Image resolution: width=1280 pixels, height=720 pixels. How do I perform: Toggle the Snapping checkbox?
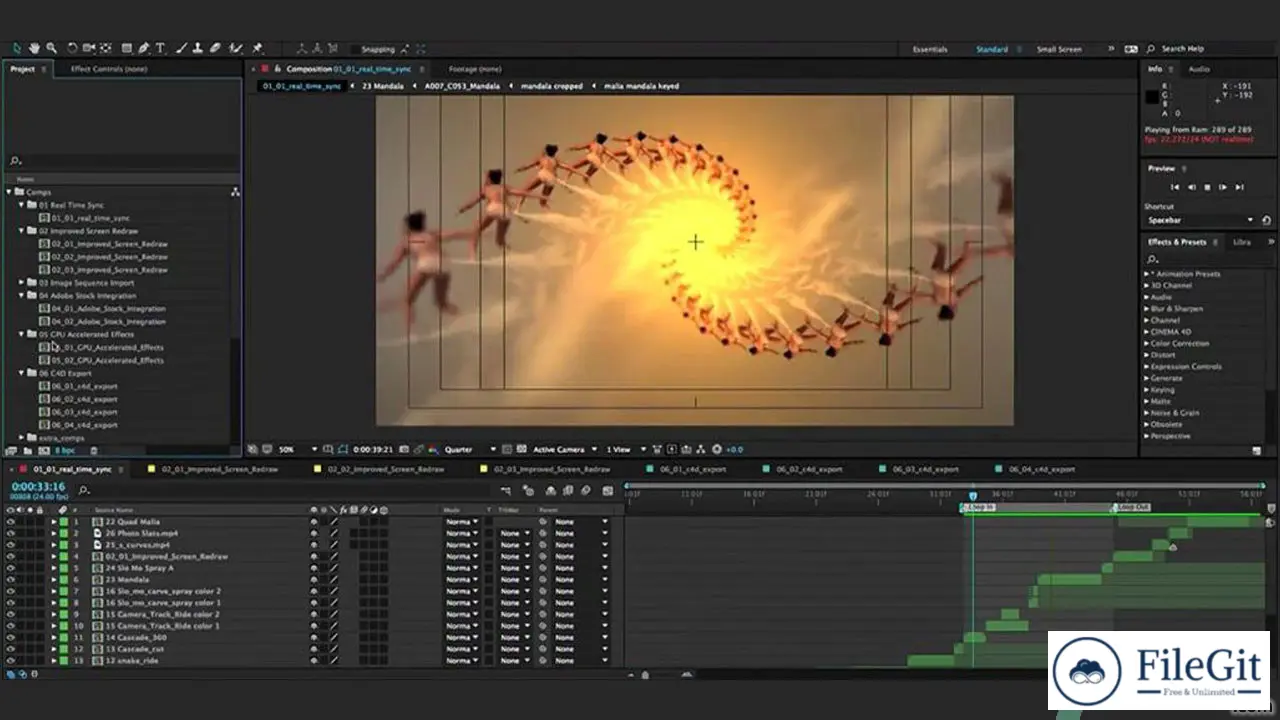[x=354, y=49]
